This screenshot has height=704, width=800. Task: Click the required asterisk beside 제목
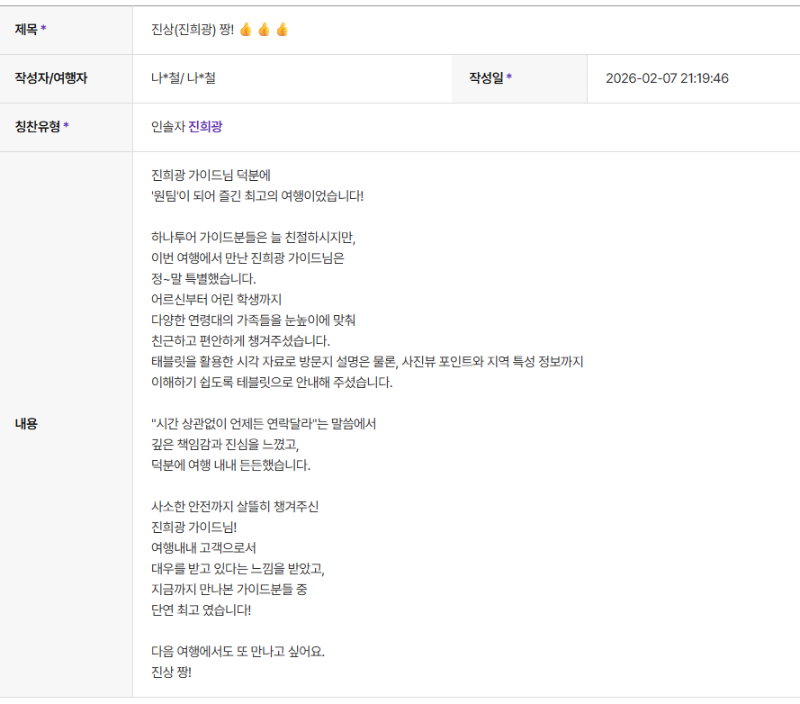(x=43, y=30)
